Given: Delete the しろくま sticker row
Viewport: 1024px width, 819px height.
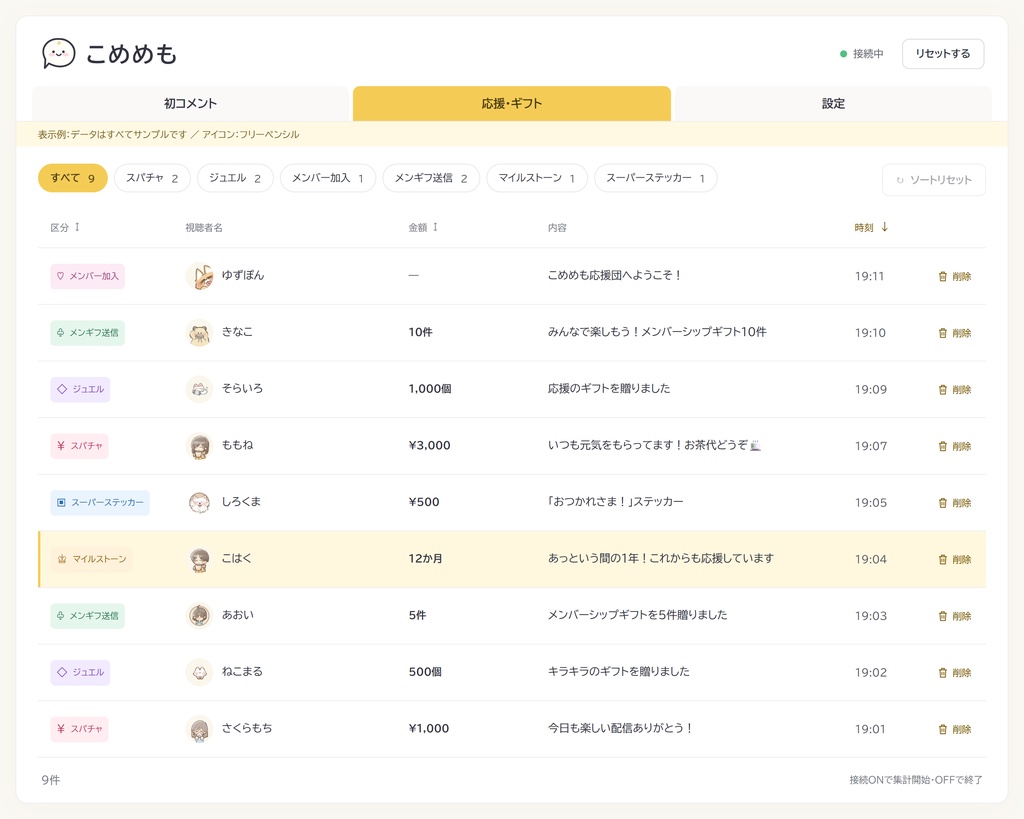Looking at the screenshot, I should click(955, 503).
